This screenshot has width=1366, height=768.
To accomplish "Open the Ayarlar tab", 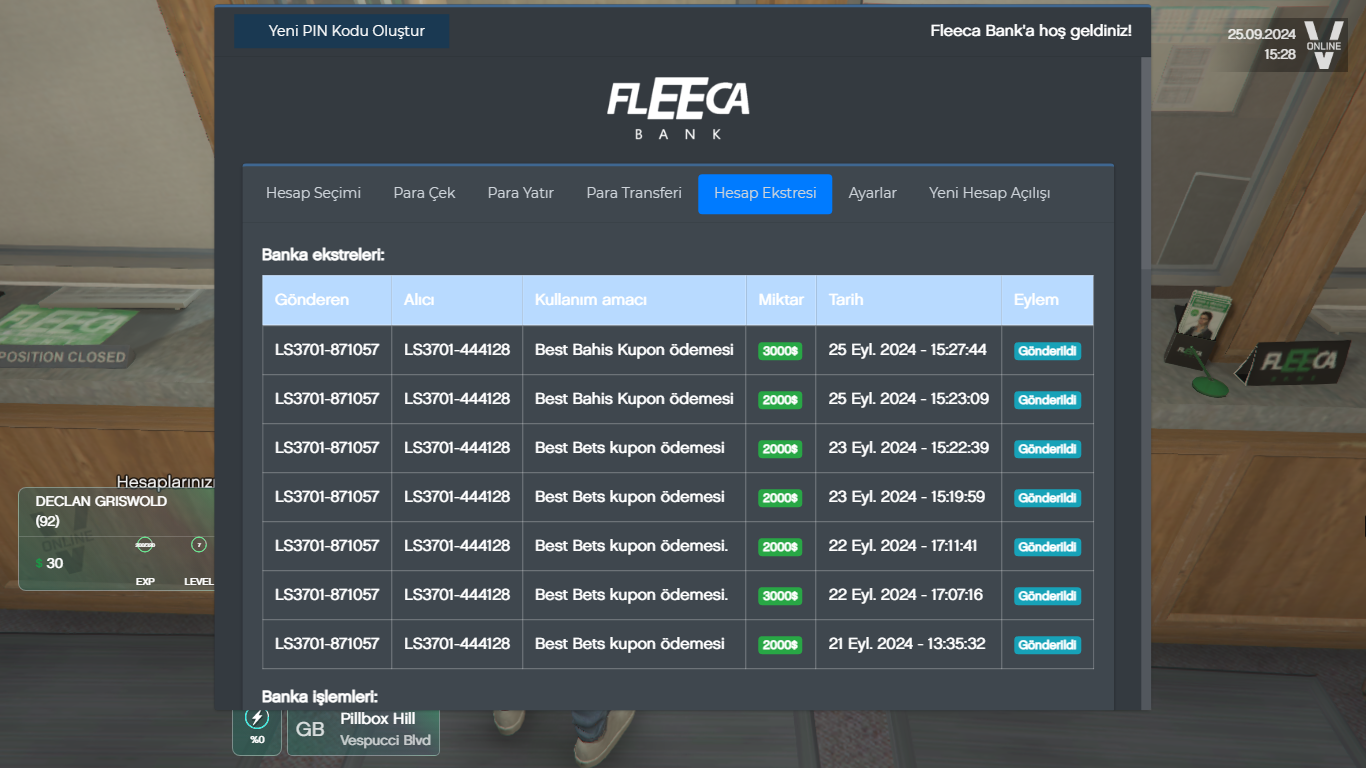I will pyautogui.click(x=873, y=193).
